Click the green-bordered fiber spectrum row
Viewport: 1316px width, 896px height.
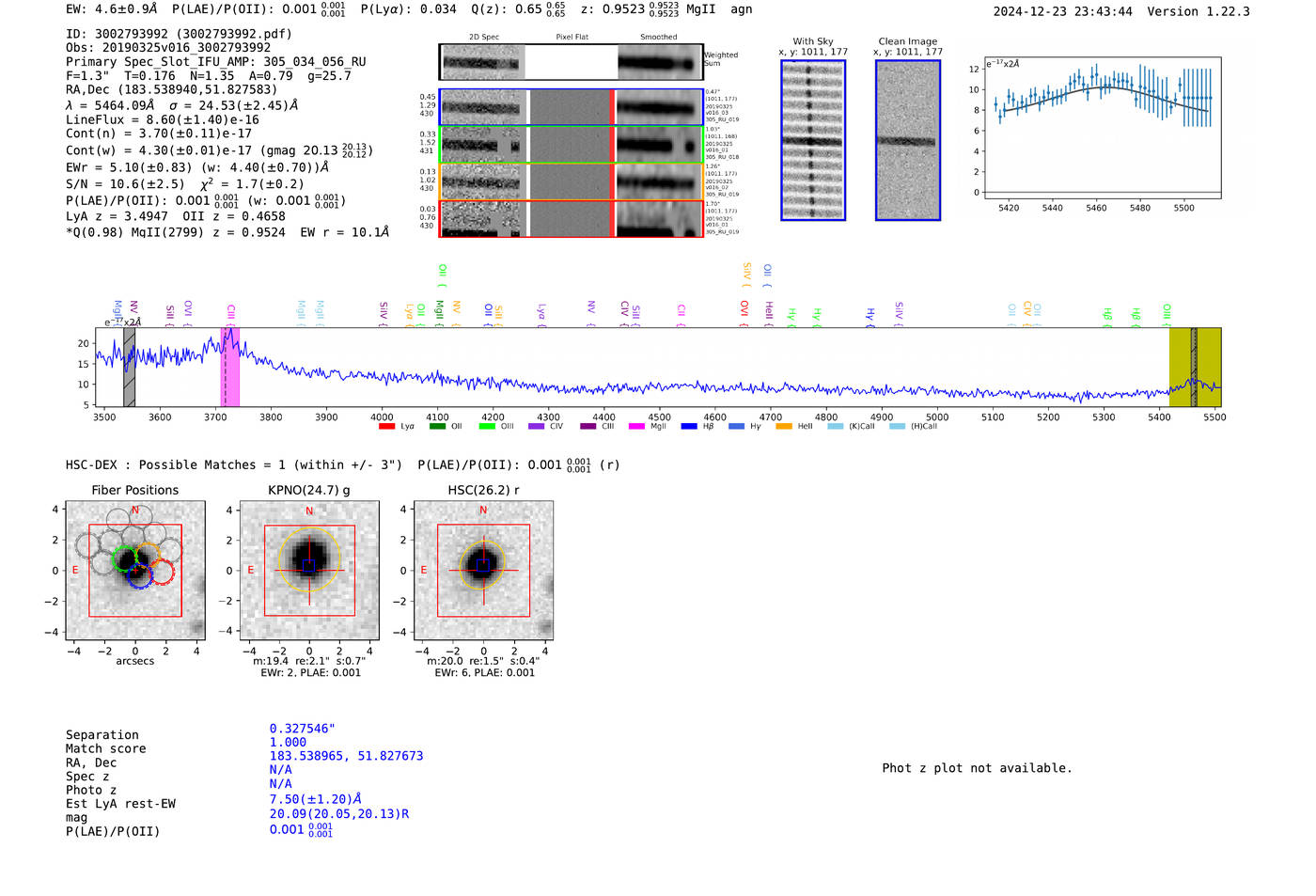pos(572,144)
